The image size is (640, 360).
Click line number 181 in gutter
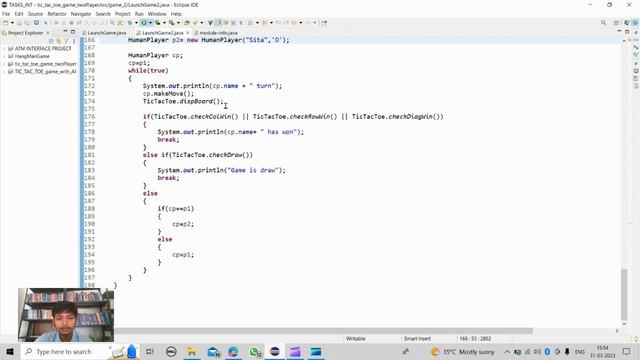pyautogui.click(x=89, y=155)
